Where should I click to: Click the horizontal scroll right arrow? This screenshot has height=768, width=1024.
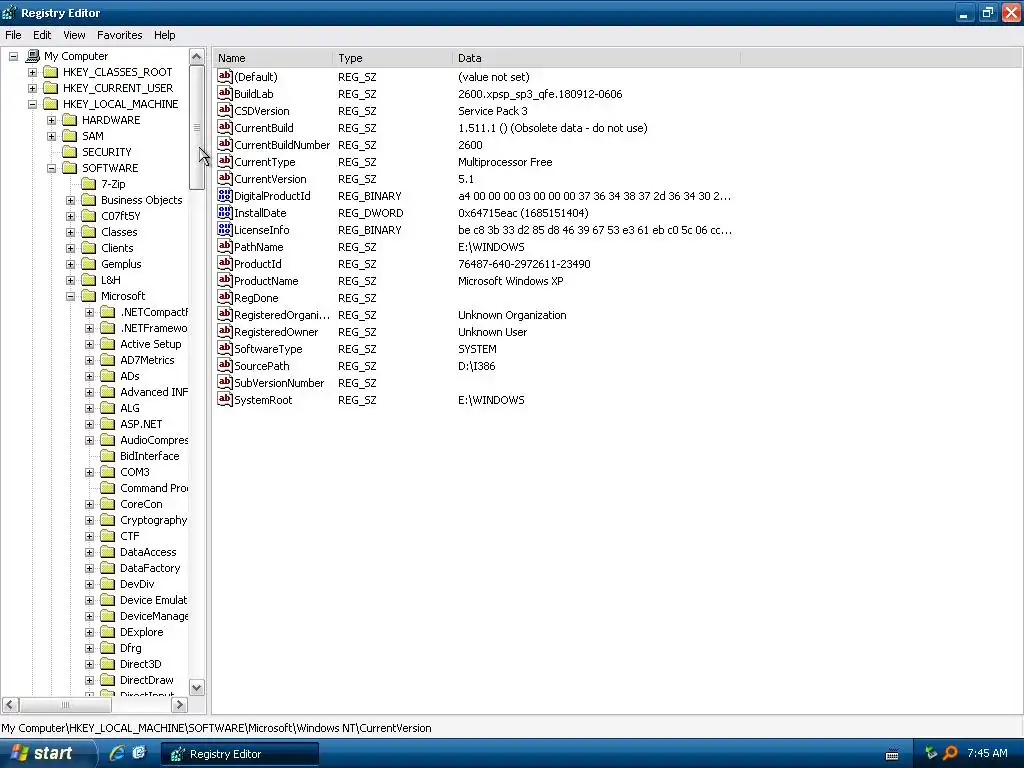(179, 705)
